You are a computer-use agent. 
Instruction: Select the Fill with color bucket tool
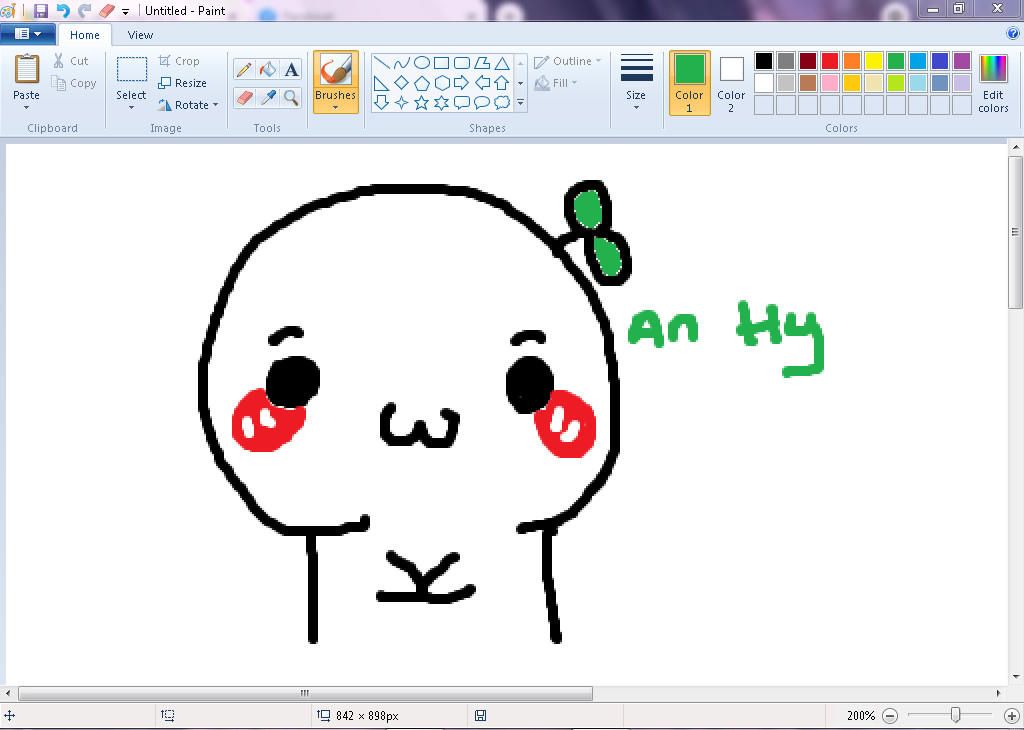tap(268, 69)
